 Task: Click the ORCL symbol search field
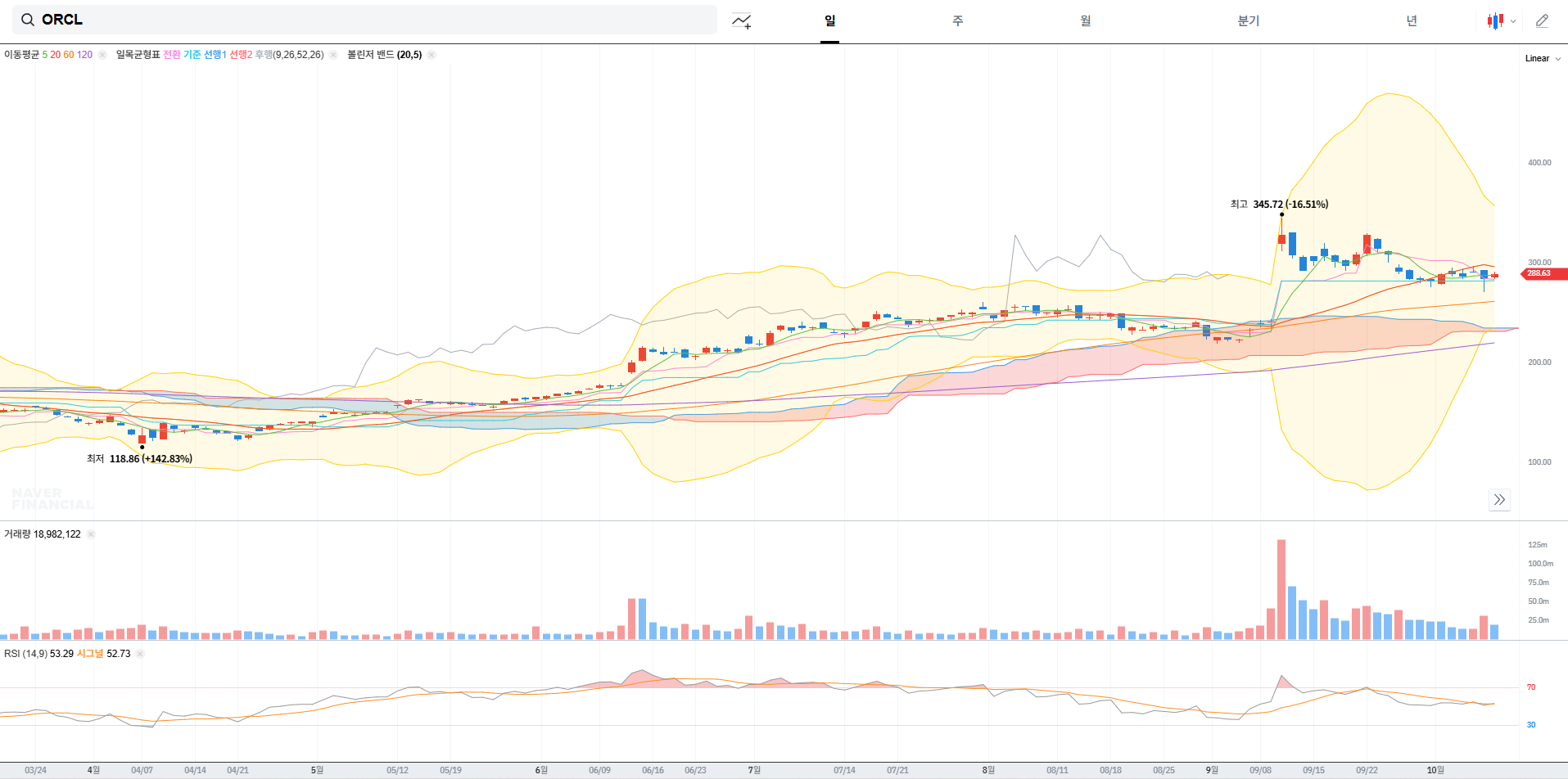click(364, 20)
